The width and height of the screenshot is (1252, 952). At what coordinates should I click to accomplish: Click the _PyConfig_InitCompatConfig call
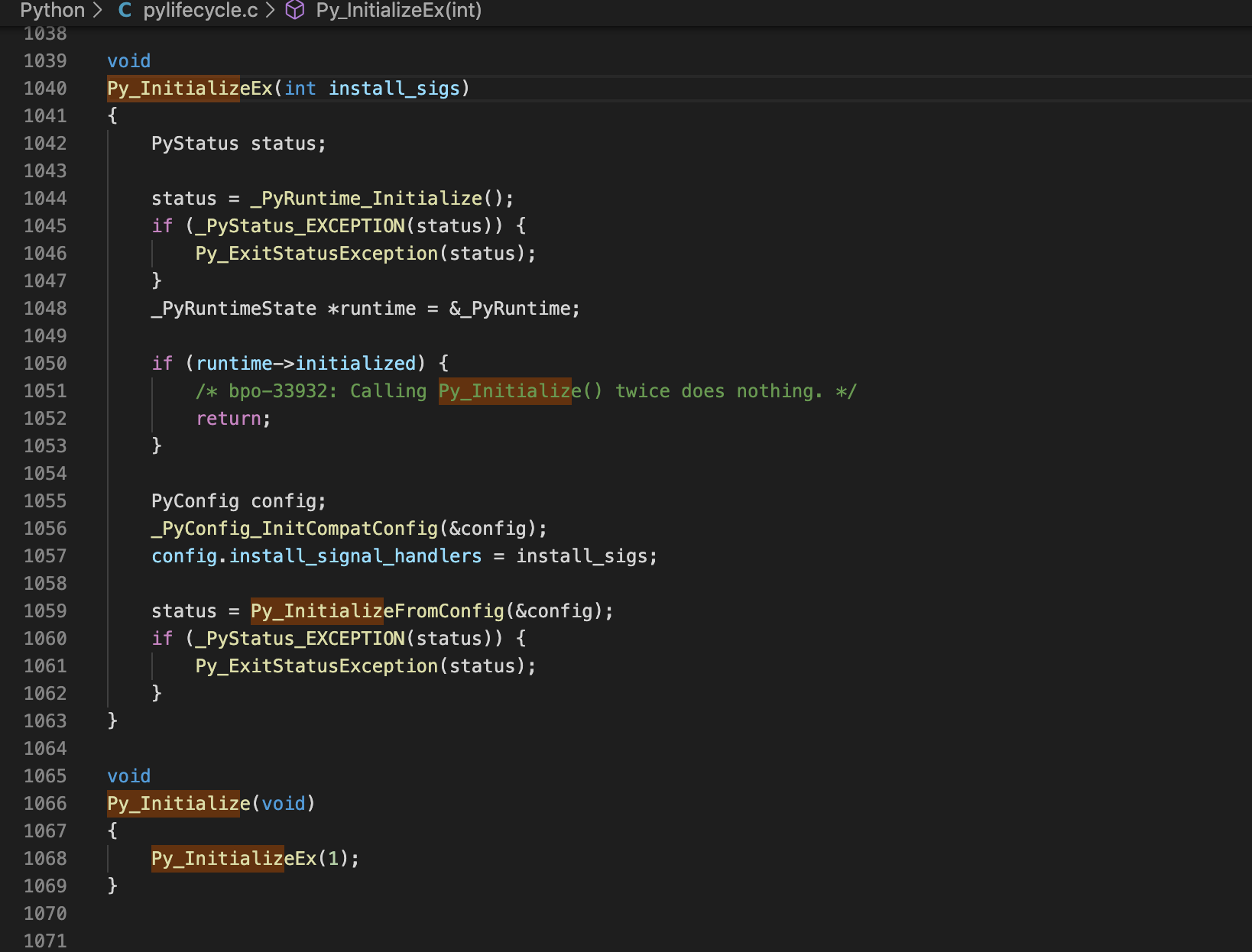pos(295,529)
